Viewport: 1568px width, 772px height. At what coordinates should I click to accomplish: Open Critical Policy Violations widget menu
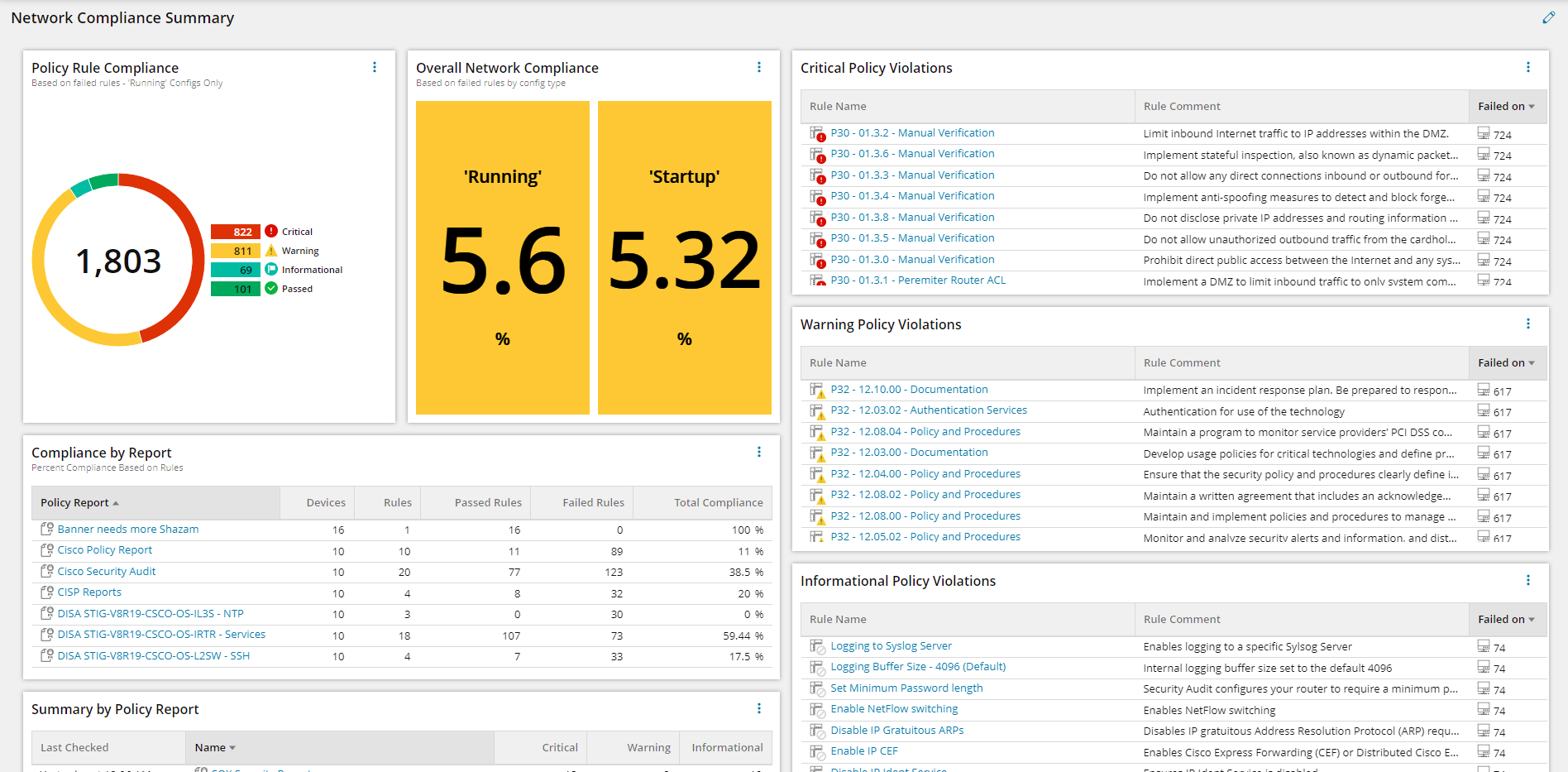click(x=1527, y=68)
